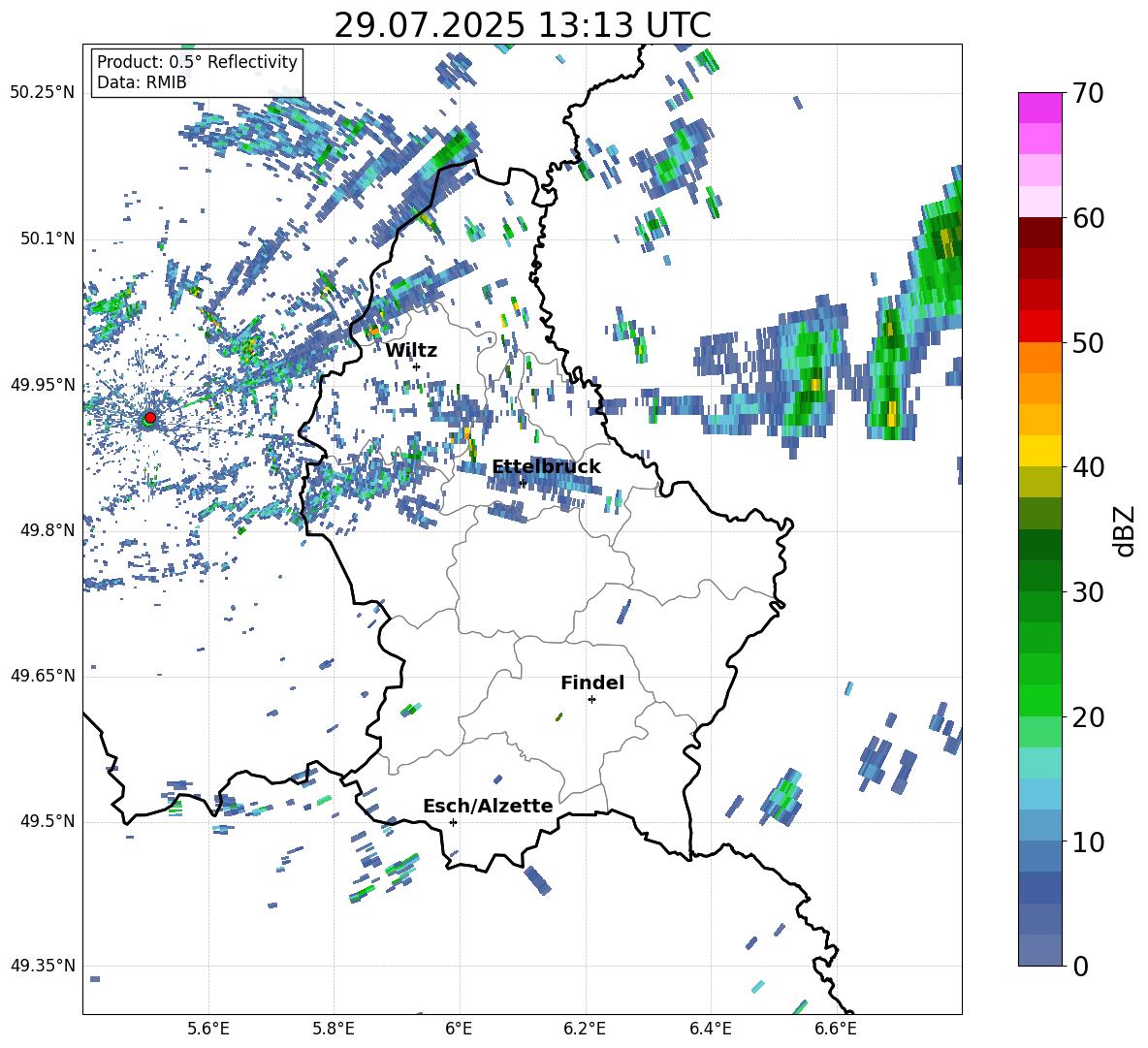Click the 49.8°N latitude label
This screenshot has height=1048, width=1148.
click(x=48, y=530)
